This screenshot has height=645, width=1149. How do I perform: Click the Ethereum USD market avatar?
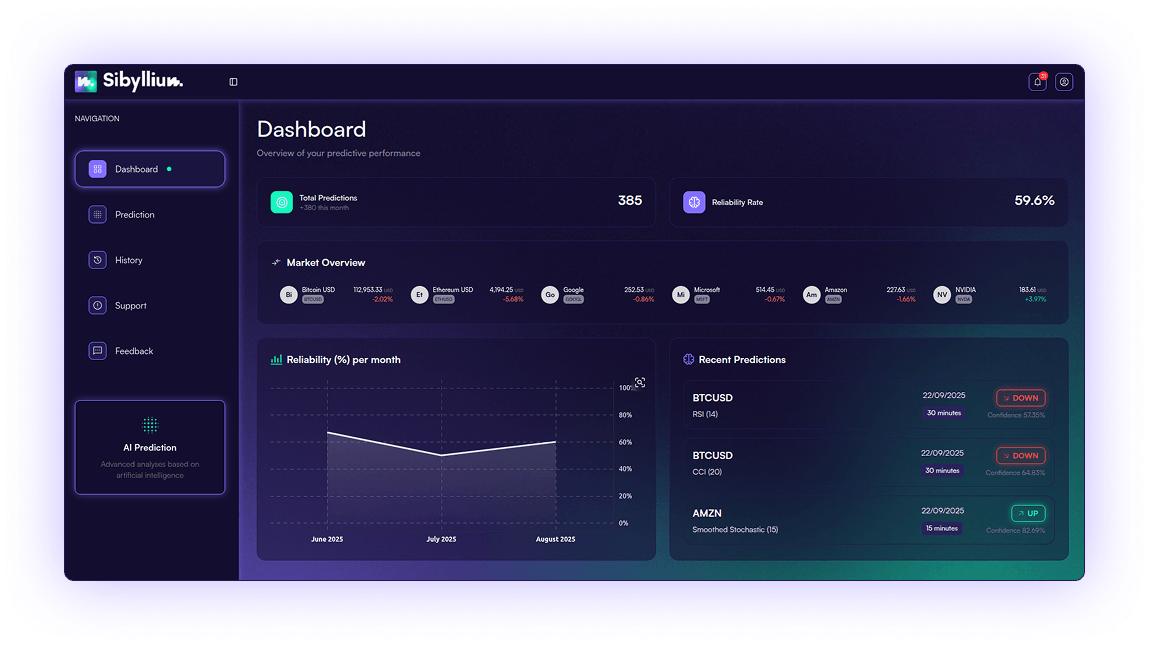420,295
